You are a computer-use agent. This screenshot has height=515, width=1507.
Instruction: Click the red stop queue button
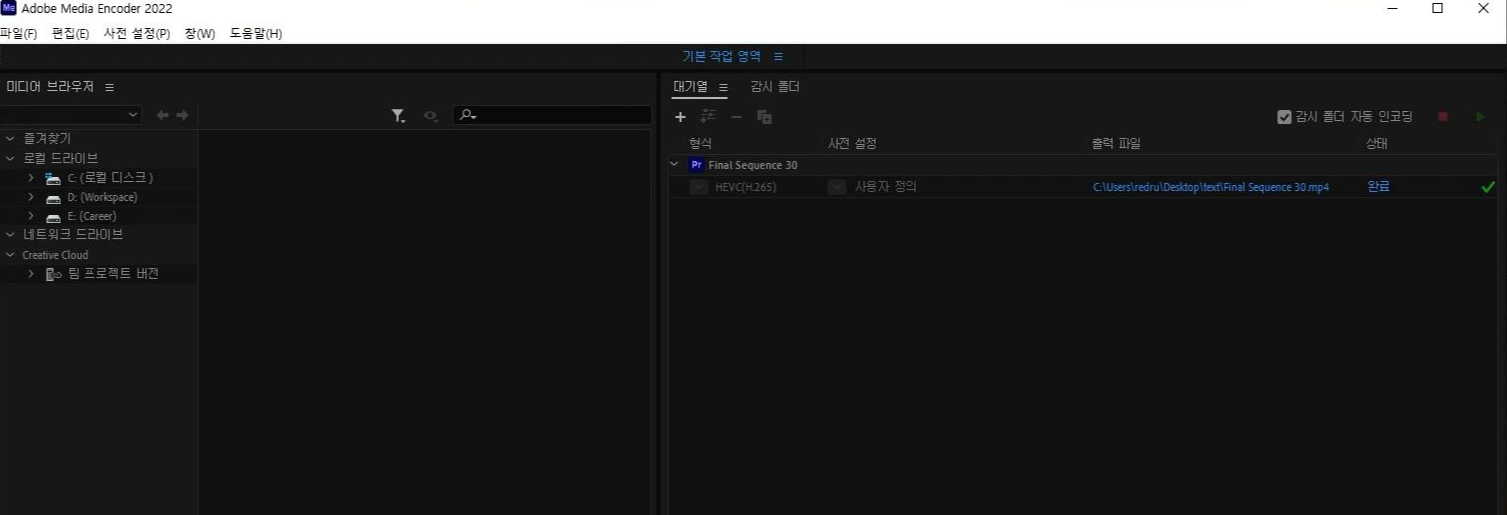[x=1443, y=117]
